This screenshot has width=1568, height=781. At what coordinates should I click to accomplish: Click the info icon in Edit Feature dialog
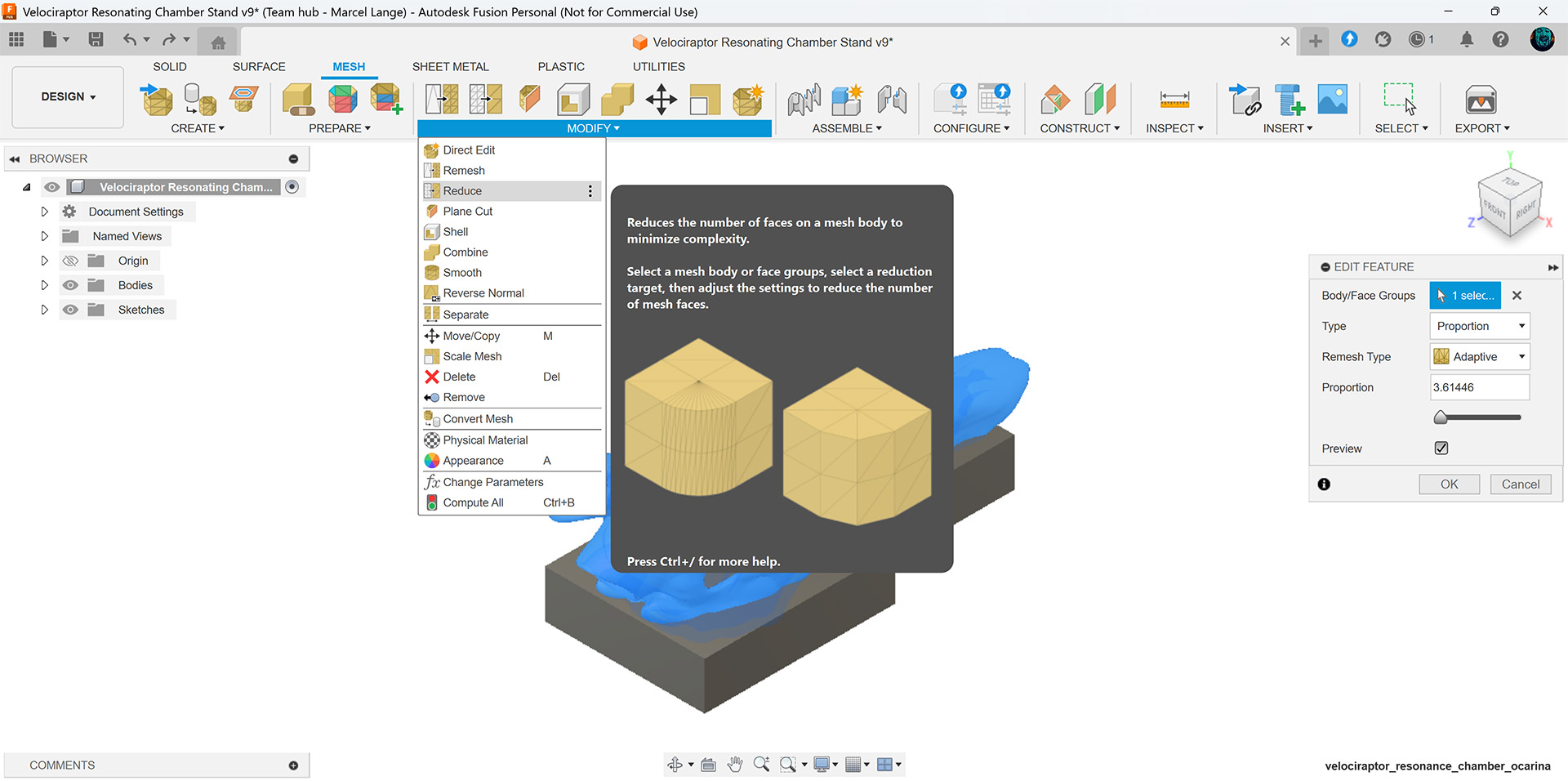point(1324,484)
